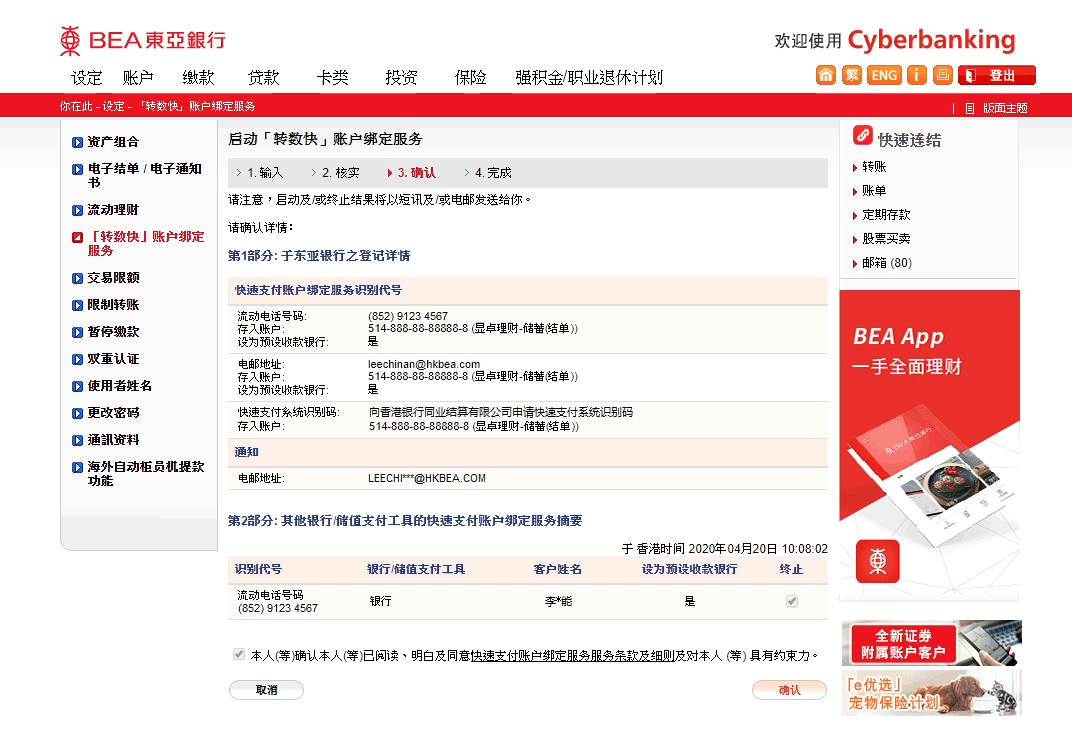Open the 账户 top menu
This screenshot has height=740, width=1072.
pyautogui.click(x=138, y=77)
